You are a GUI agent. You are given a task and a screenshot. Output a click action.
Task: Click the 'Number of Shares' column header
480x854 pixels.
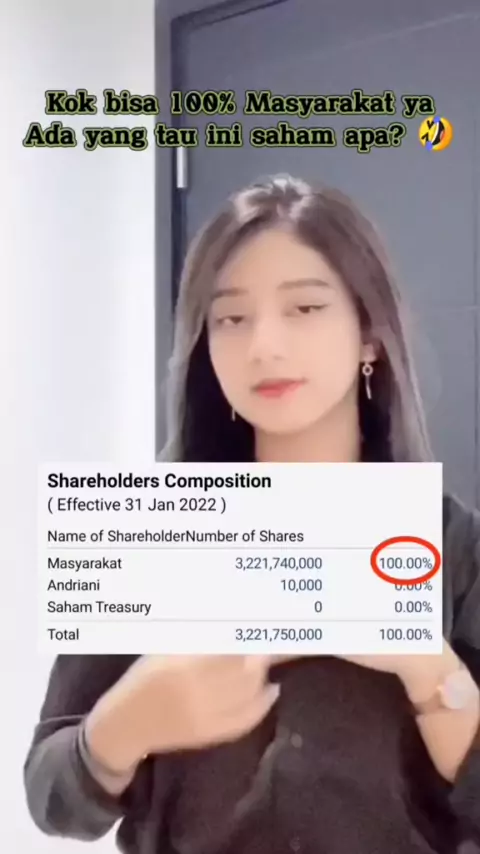pos(245,536)
